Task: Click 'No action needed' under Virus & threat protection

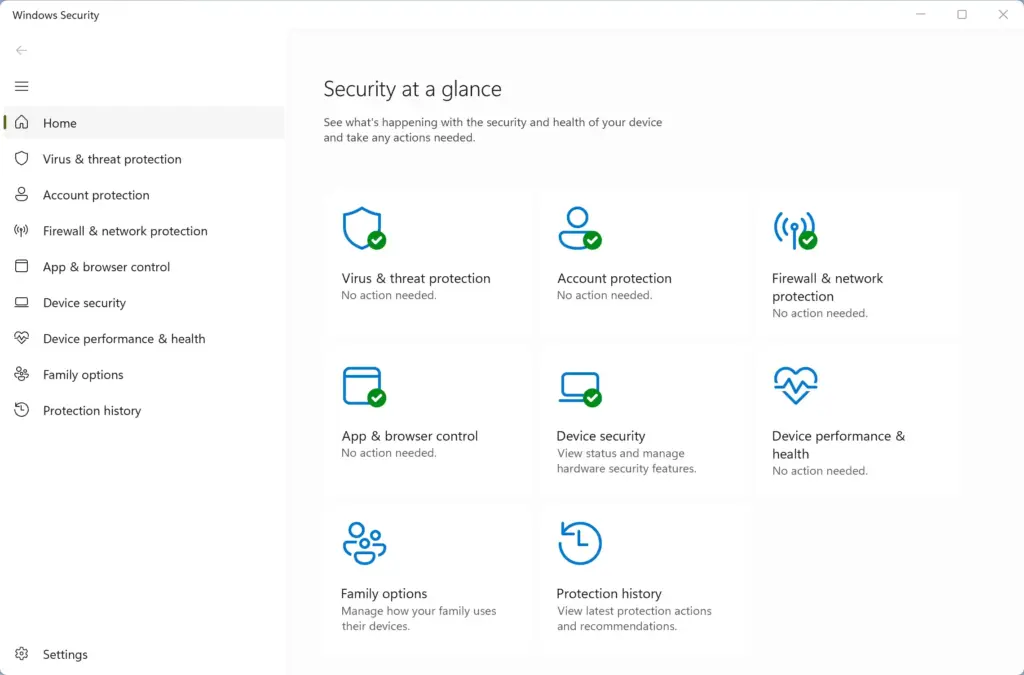Action: pyautogui.click(x=389, y=295)
